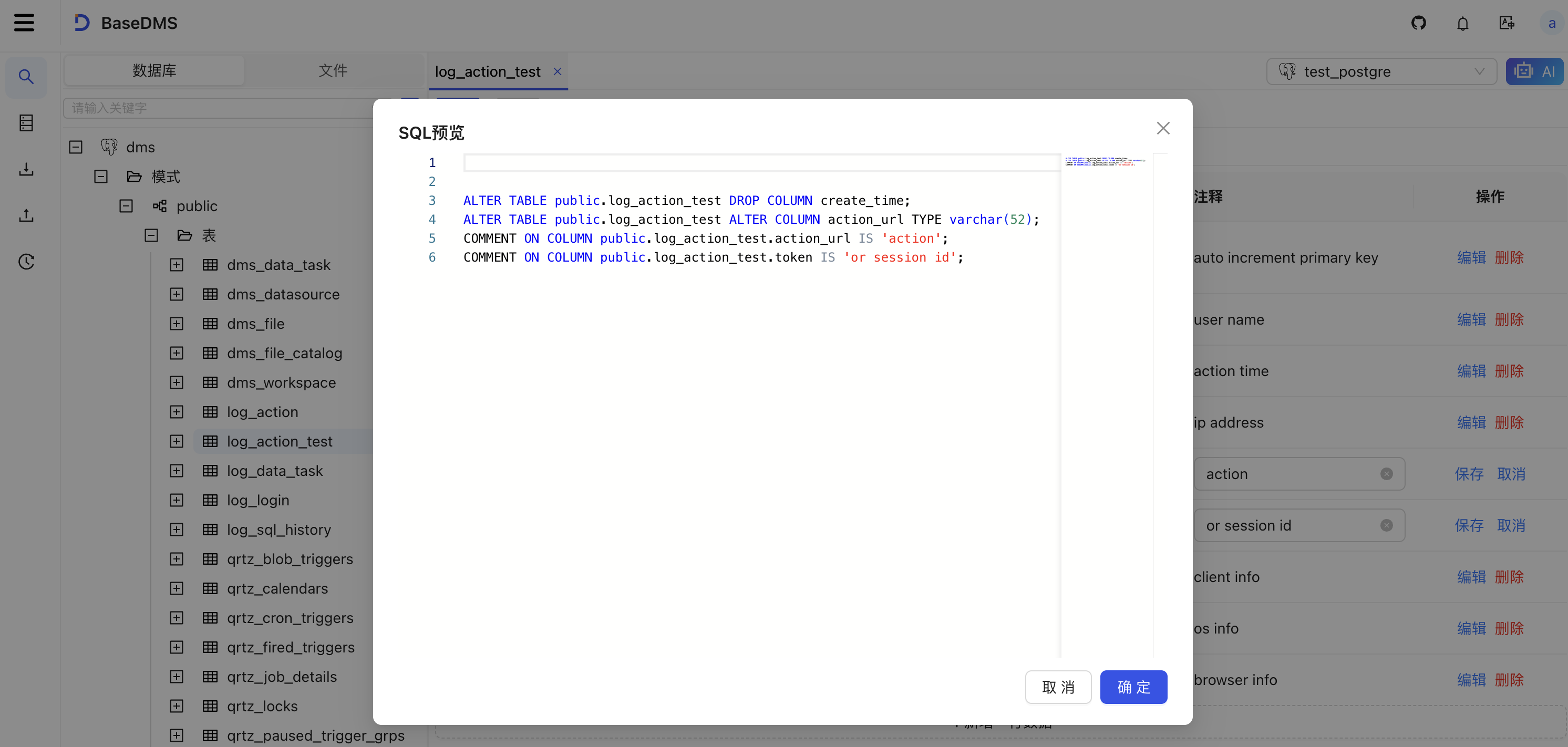Select the dms_workspace table row
Viewport: 1568px width, 747px height.
point(281,382)
